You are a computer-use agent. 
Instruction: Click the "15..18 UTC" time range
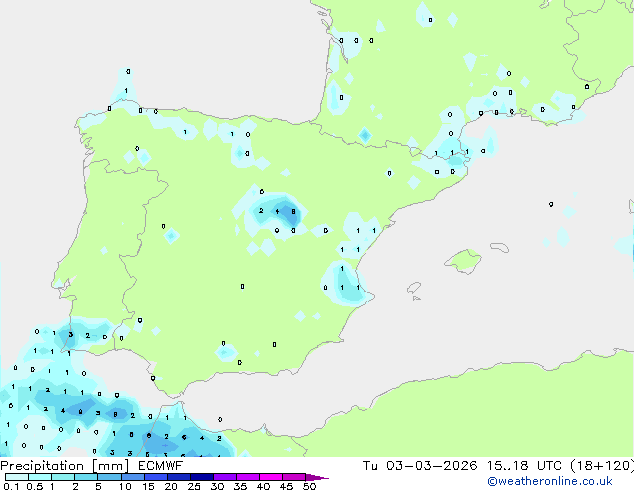(524, 466)
